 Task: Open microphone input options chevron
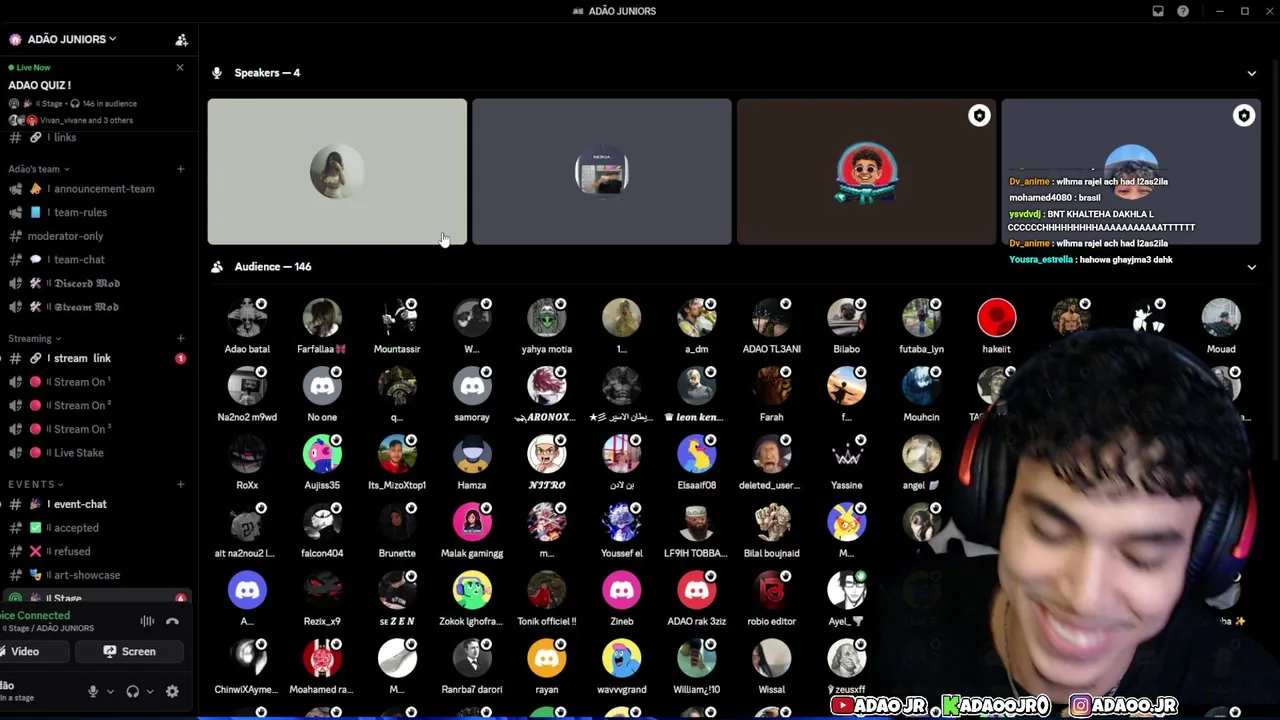tap(110, 691)
